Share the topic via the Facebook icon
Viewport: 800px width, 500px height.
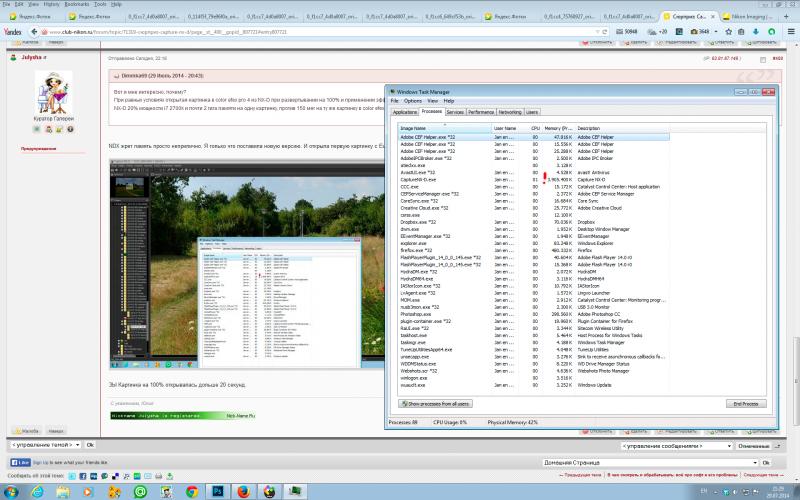(83, 476)
